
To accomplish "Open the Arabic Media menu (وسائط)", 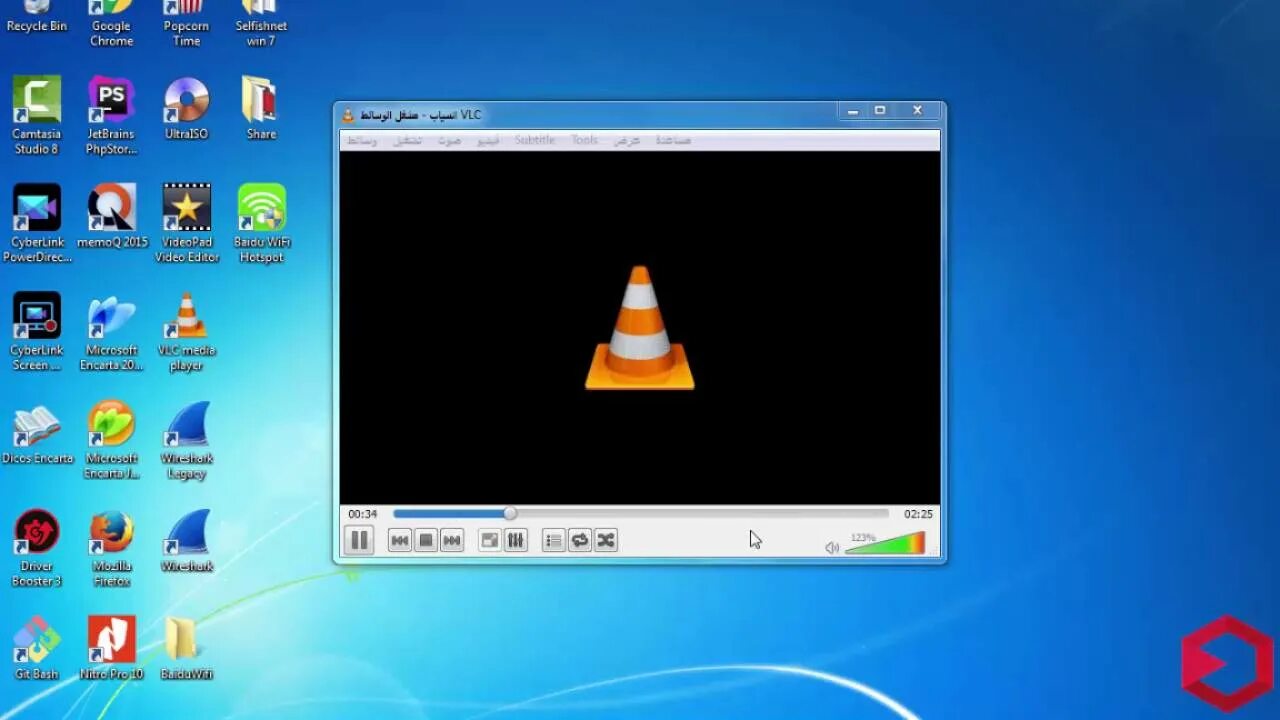I will click(361, 140).
